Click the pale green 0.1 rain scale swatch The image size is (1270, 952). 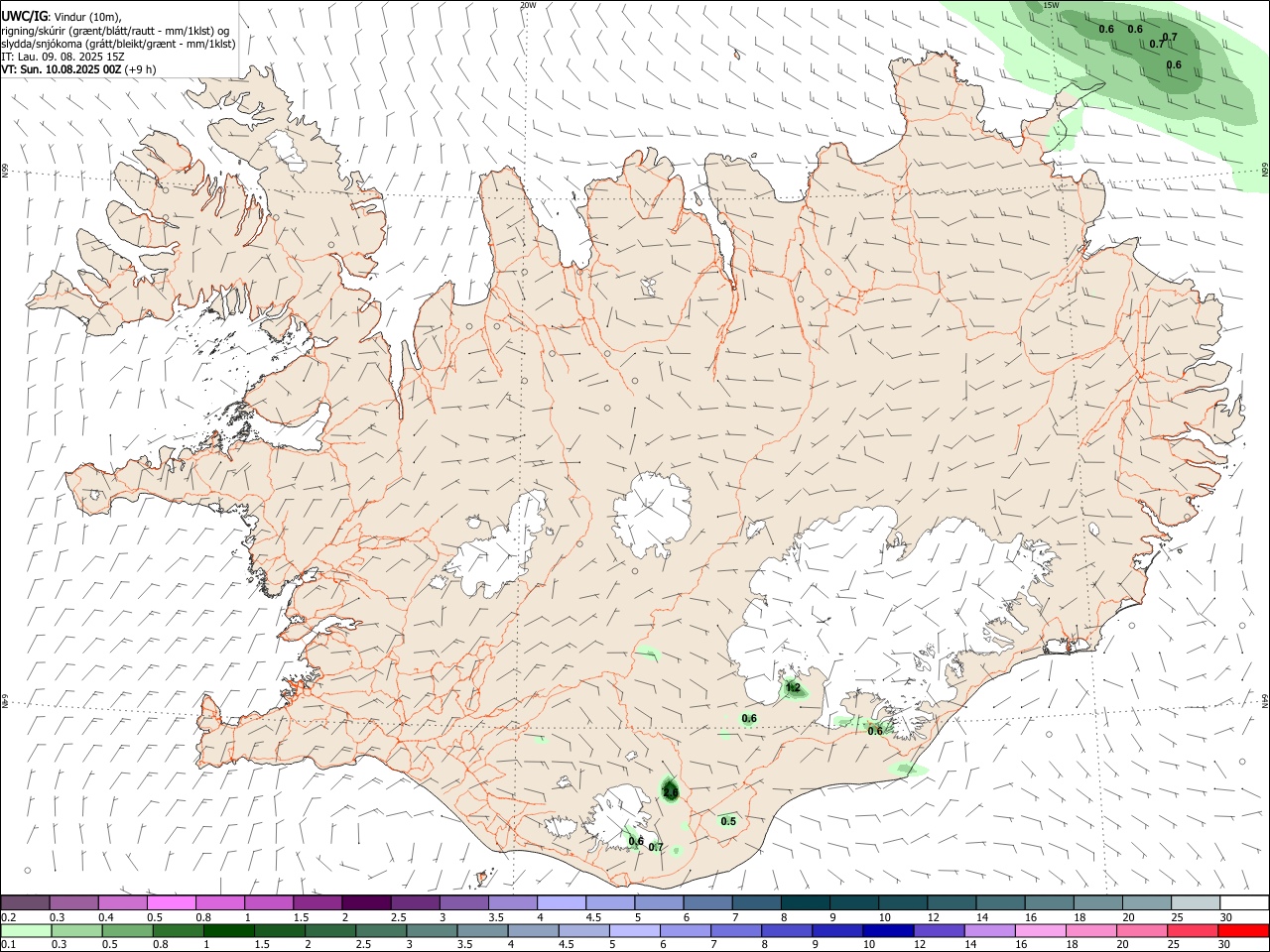pyautogui.click(x=26, y=930)
